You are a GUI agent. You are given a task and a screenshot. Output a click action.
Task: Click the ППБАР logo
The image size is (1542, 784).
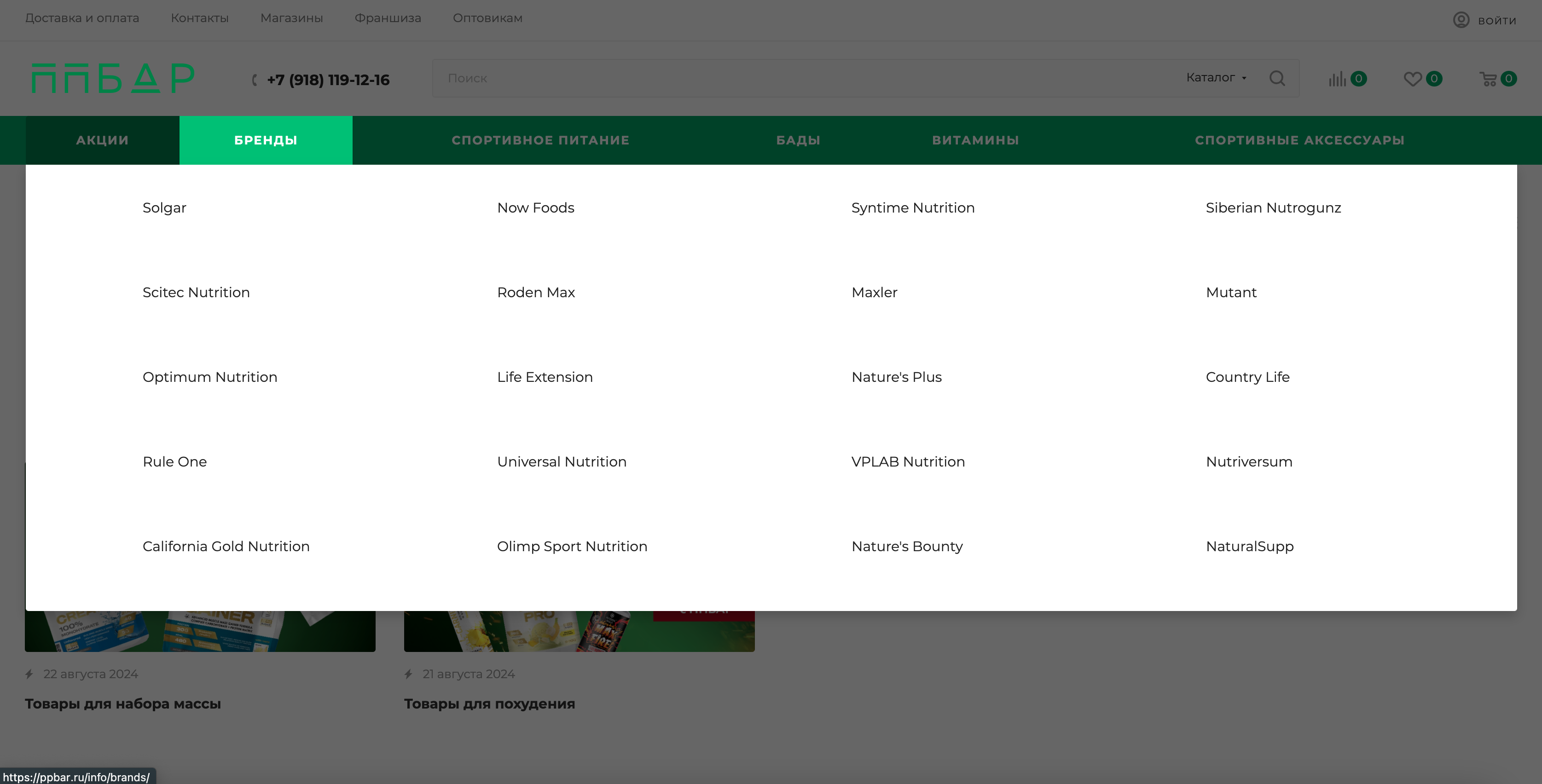coord(113,78)
